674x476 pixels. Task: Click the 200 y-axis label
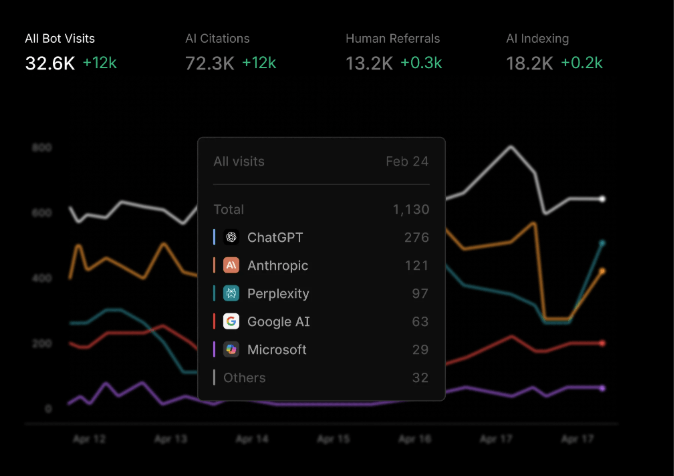42,344
